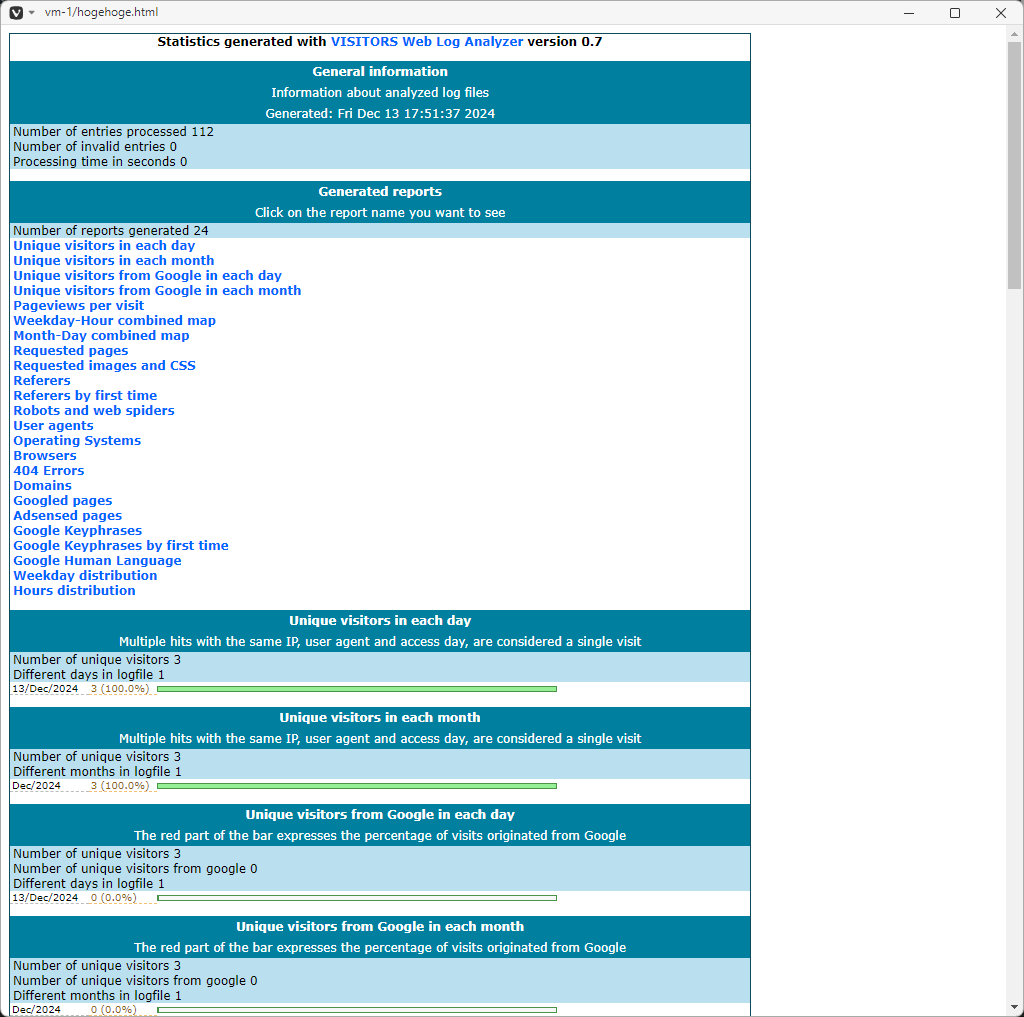The image size is (1024, 1017).
Task: View Requested images and CSS report
Action: pos(104,366)
